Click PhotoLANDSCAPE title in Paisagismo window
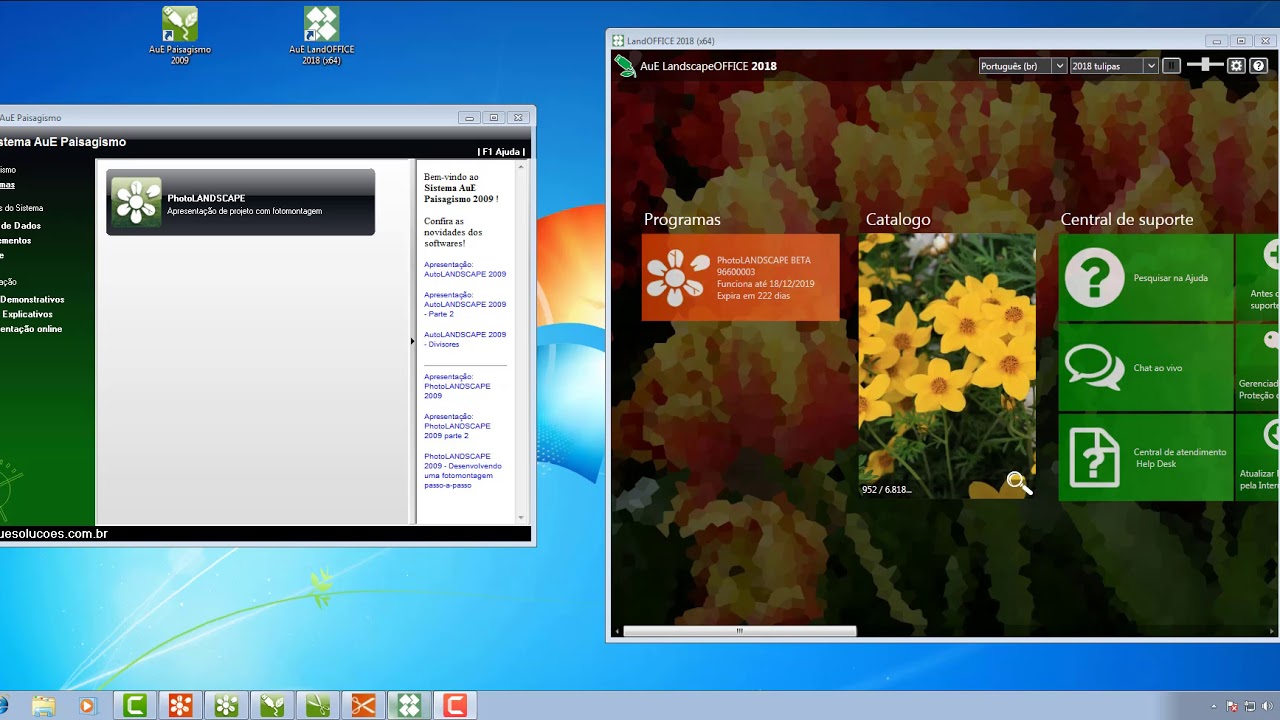Viewport: 1280px width, 720px height. (206, 198)
